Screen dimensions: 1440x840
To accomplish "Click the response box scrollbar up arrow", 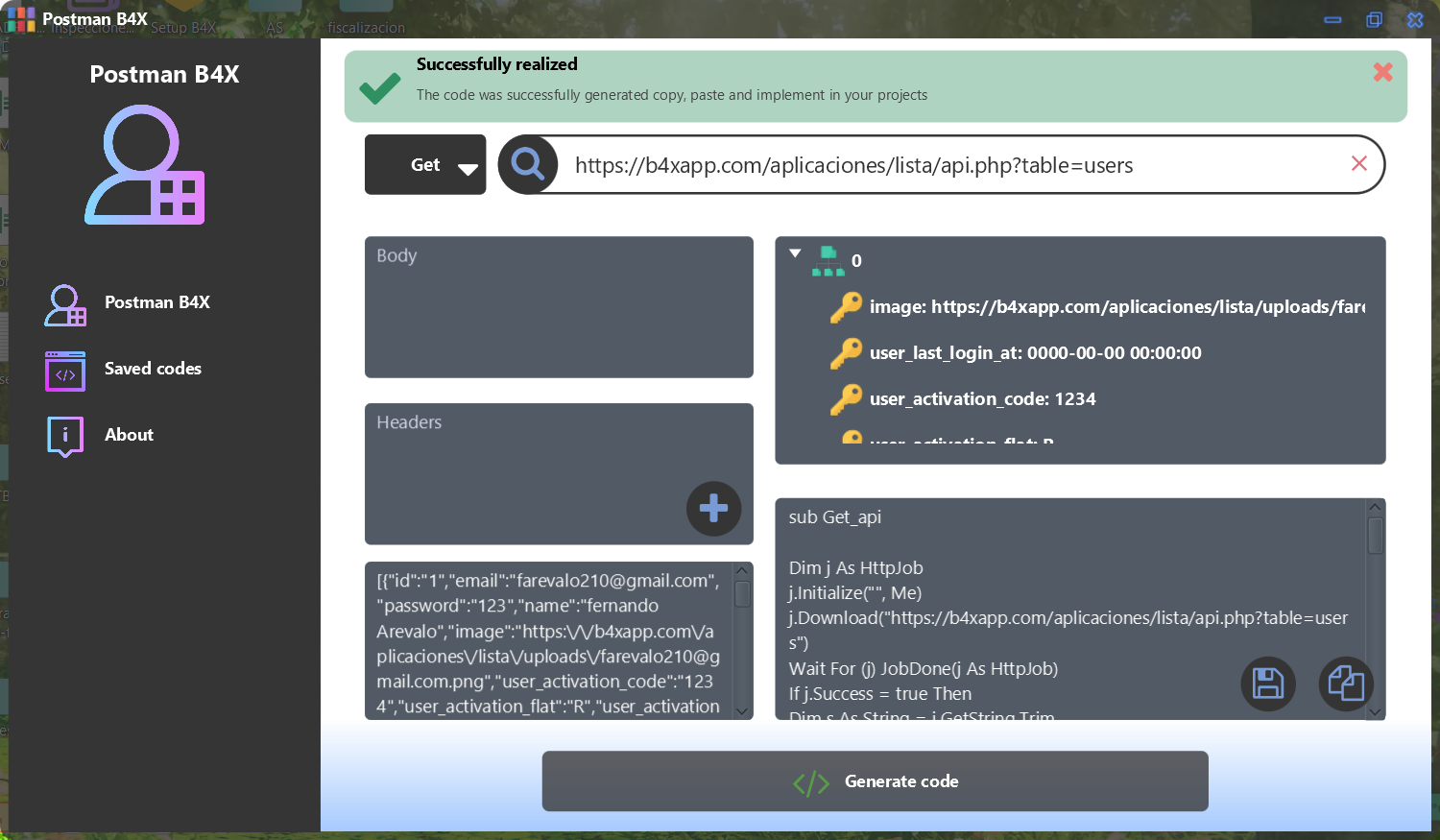I will (742, 570).
